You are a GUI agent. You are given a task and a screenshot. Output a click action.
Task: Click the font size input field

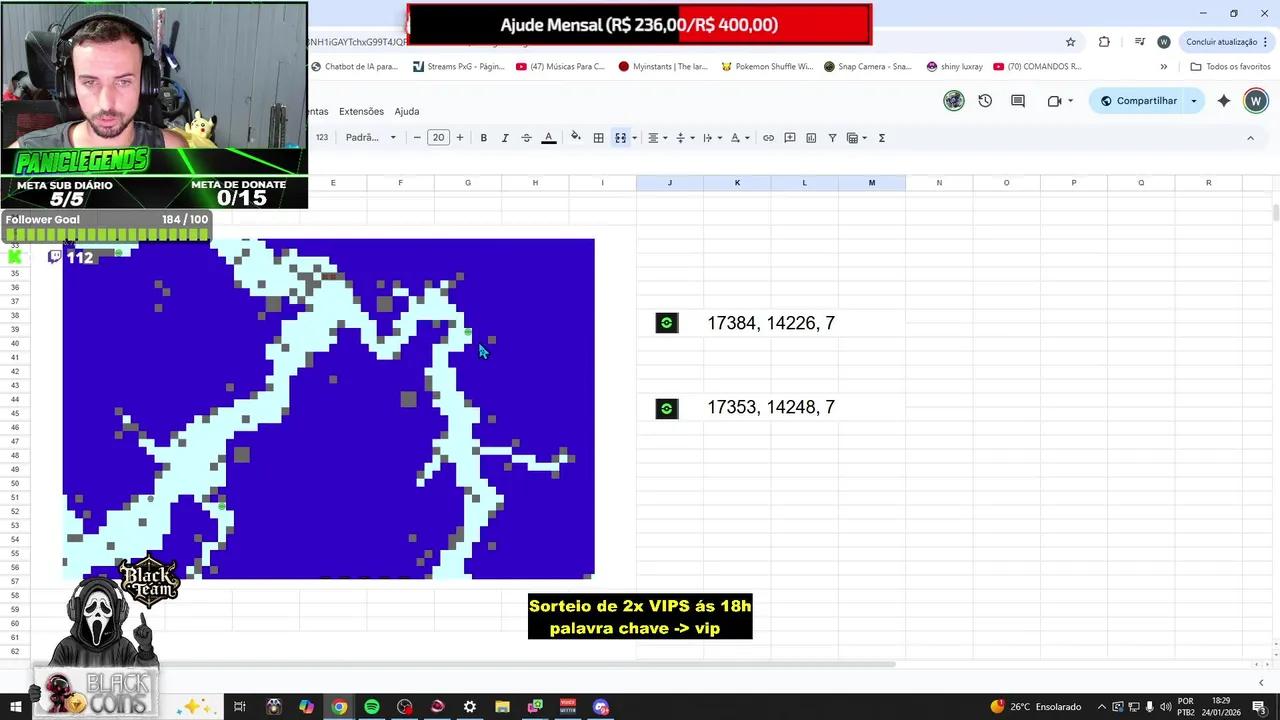point(438,137)
